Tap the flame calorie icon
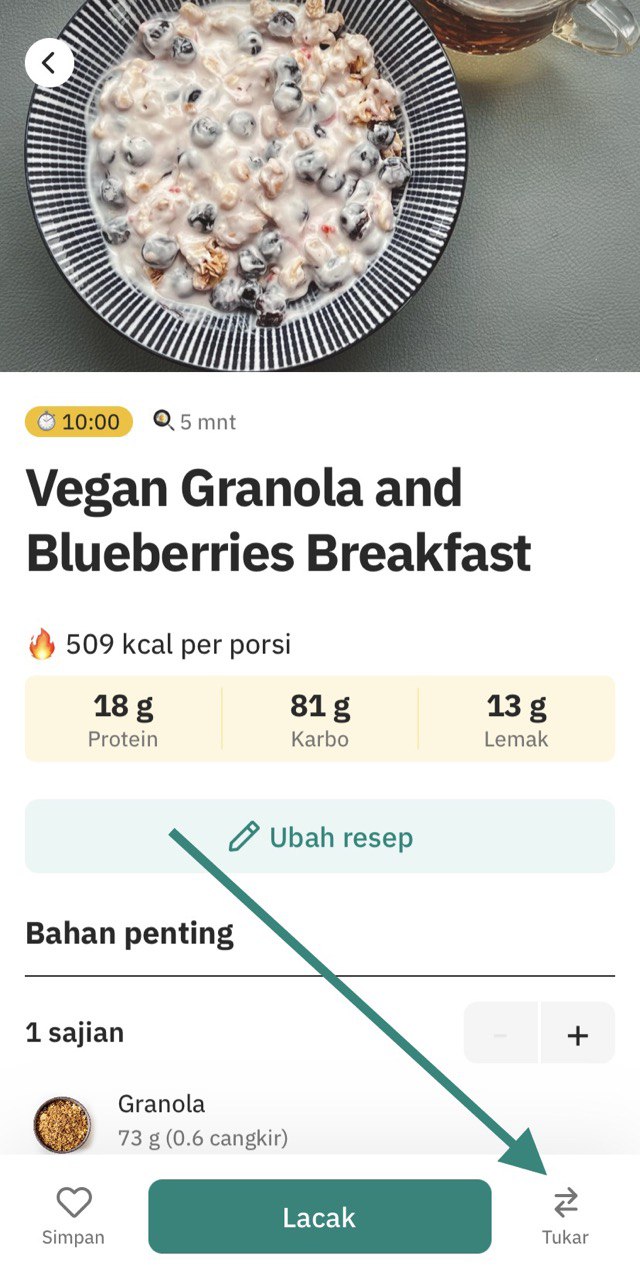The image size is (640, 1280). coord(42,644)
